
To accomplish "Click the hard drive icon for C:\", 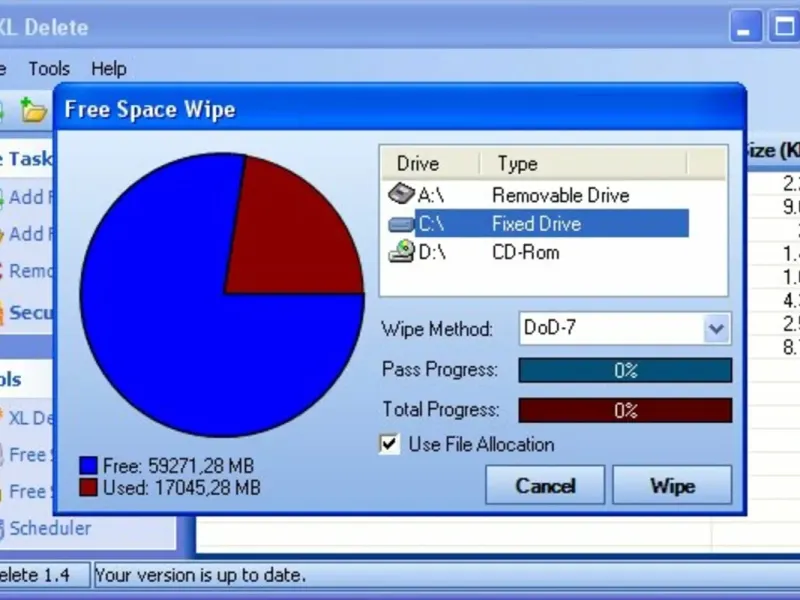I will coord(401,224).
